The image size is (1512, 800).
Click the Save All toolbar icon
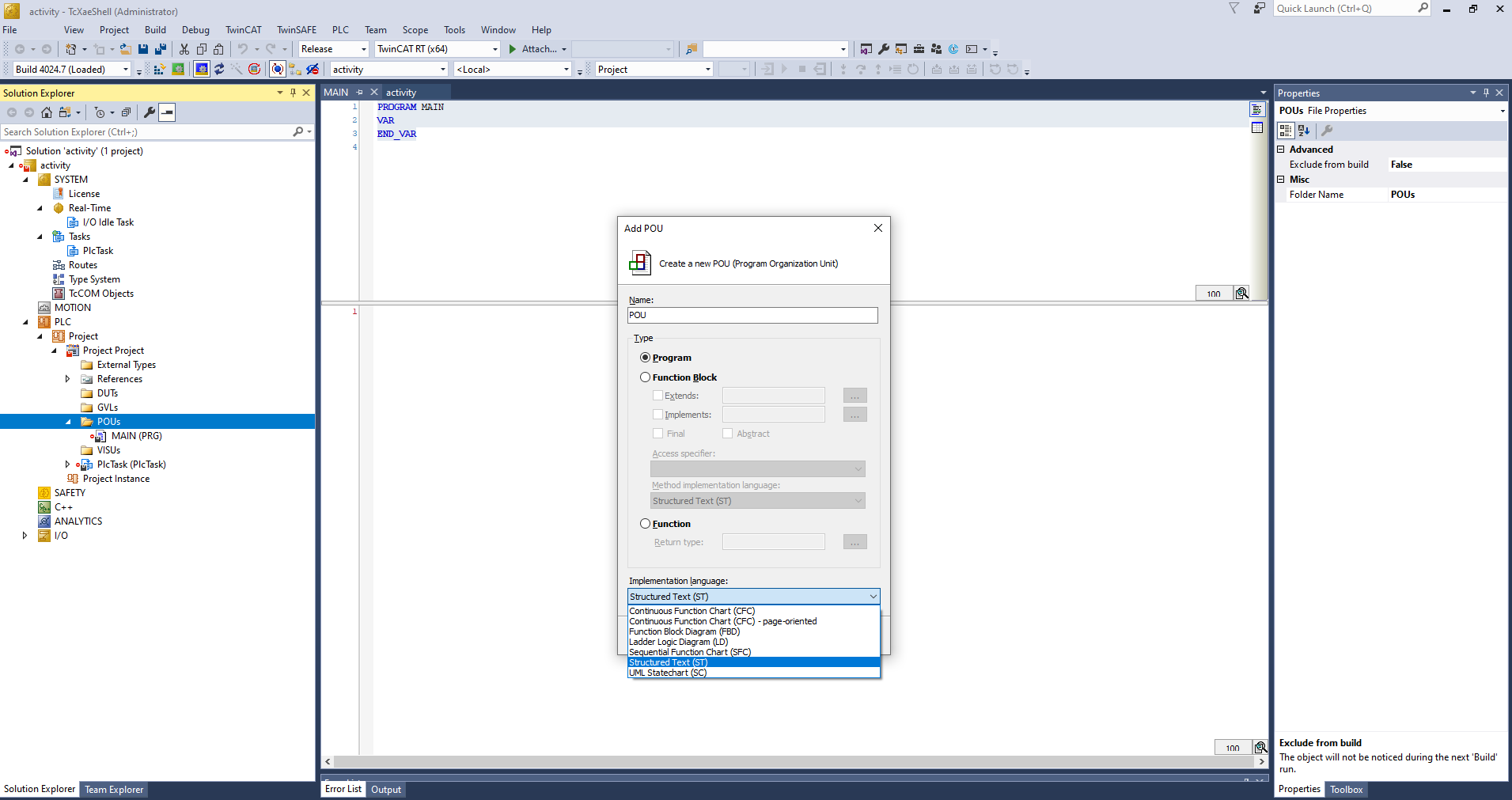[x=161, y=49]
